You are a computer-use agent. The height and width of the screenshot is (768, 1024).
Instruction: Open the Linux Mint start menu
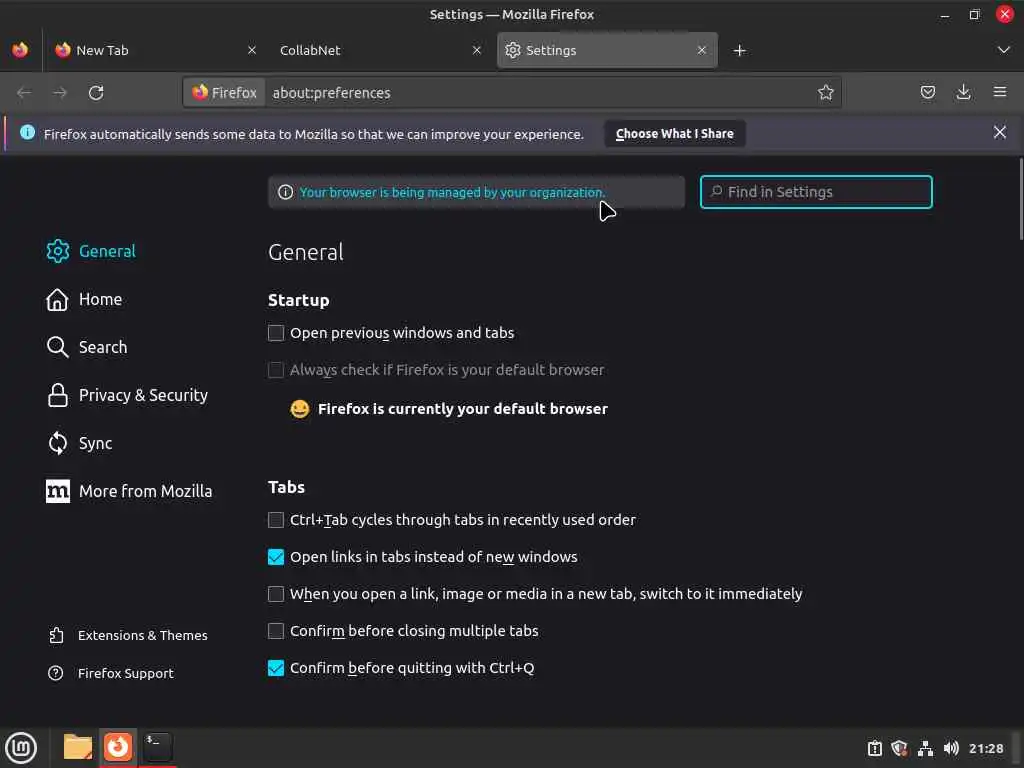pos(21,748)
